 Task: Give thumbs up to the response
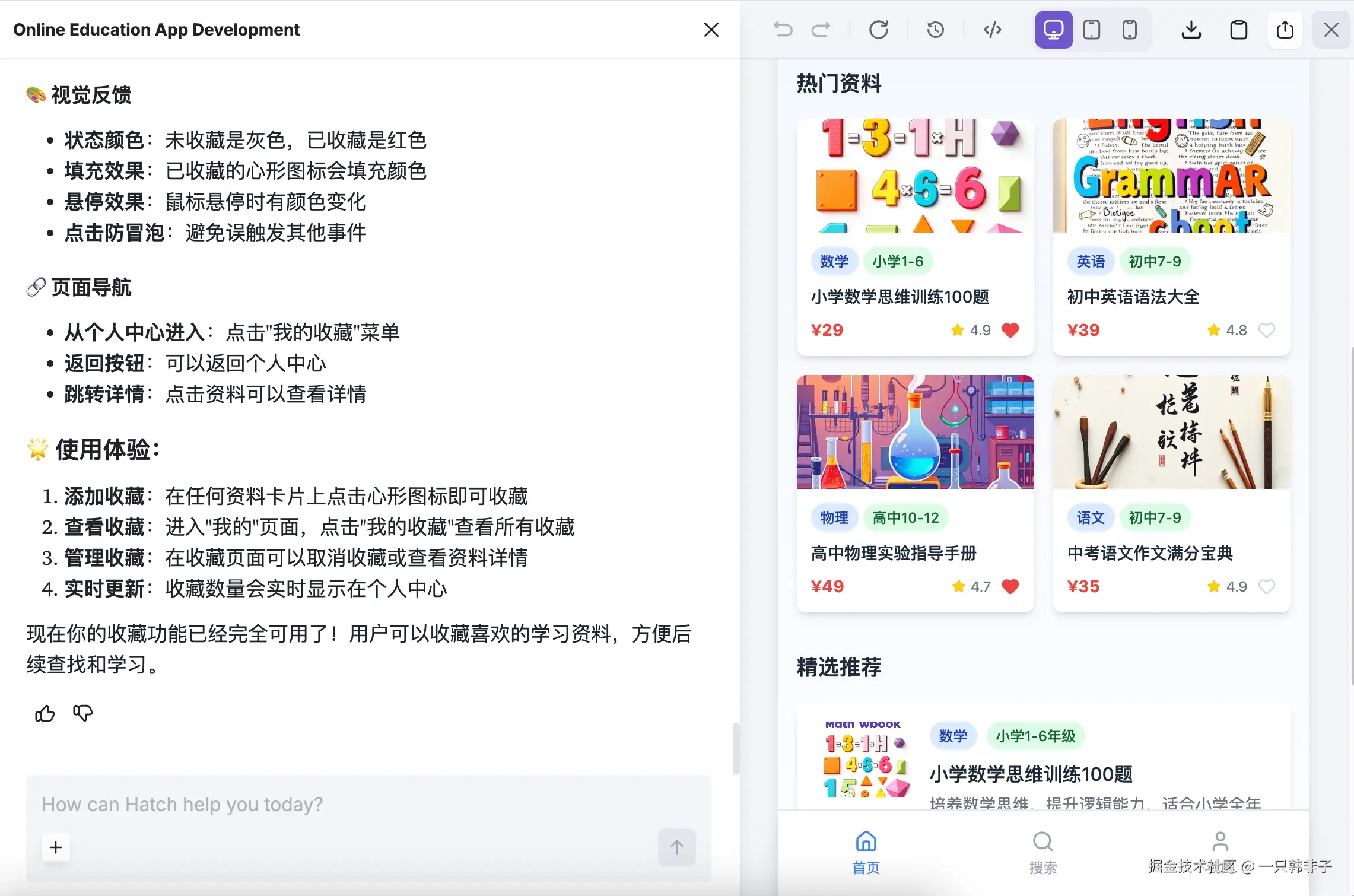click(x=45, y=713)
